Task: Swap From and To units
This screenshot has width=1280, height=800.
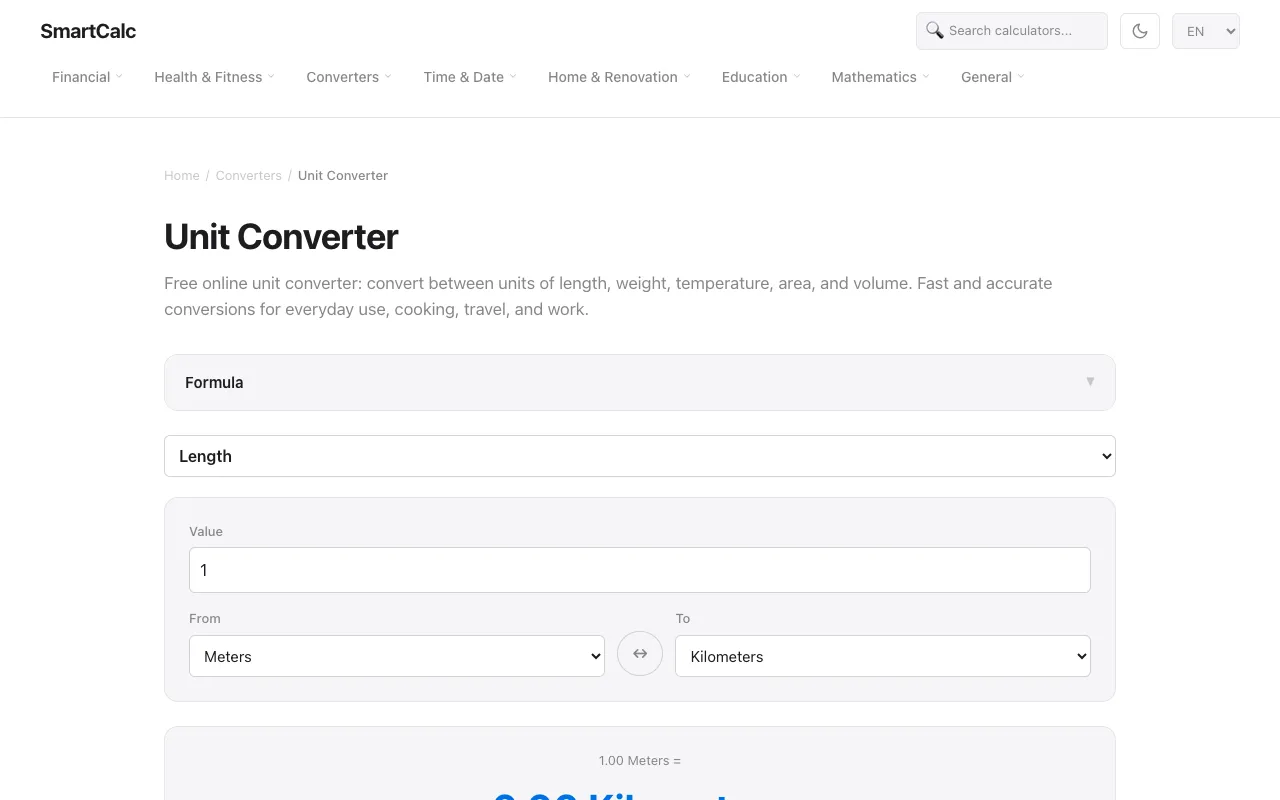Action: 640,654
